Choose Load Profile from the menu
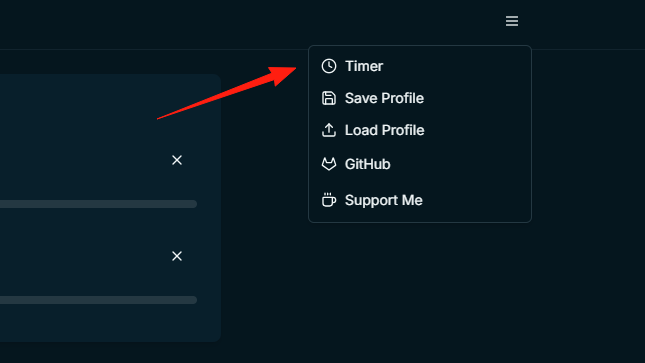The height and width of the screenshot is (363, 645). [384, 130]
